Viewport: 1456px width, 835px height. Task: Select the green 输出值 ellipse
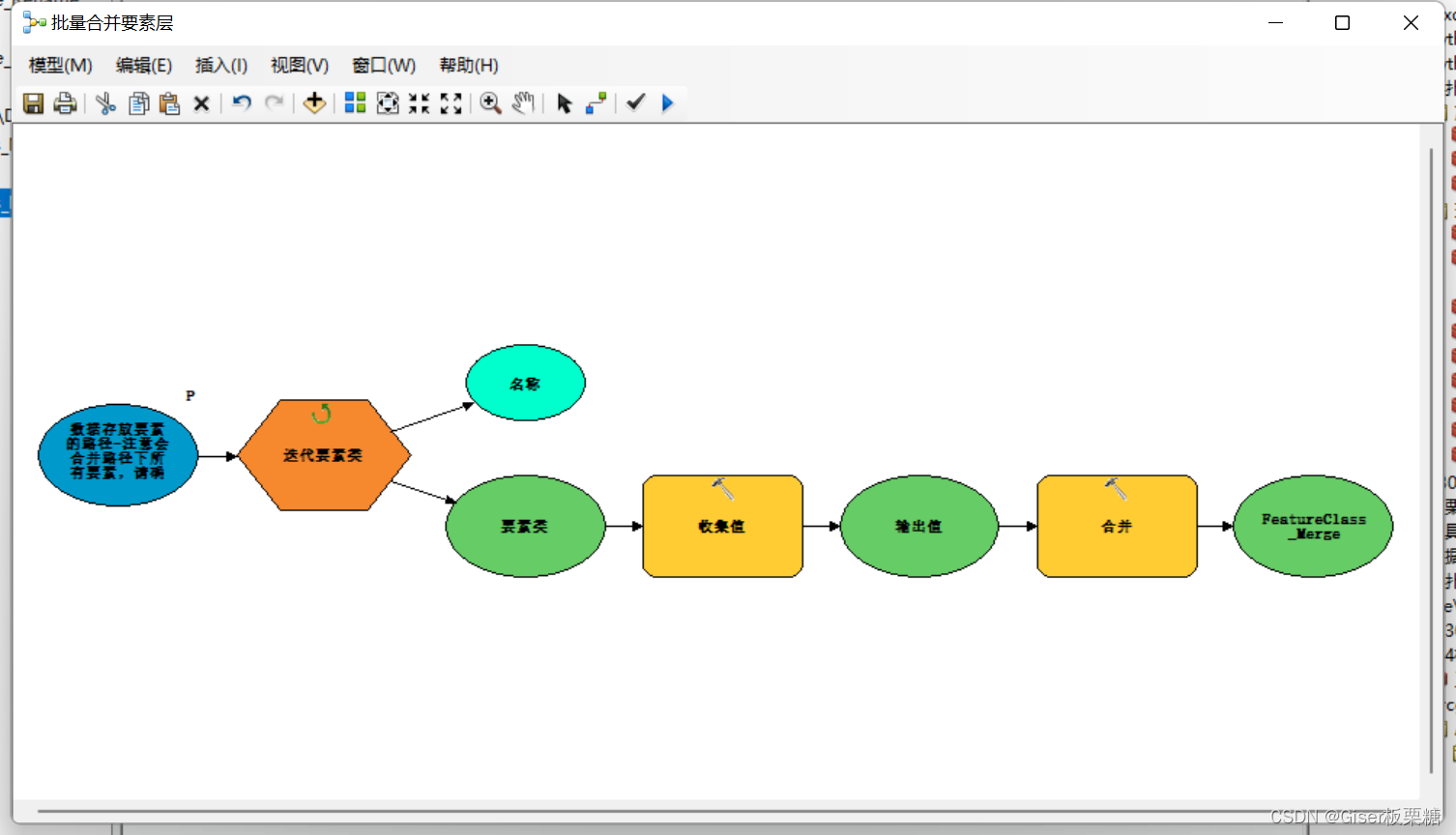pos(918,527)
